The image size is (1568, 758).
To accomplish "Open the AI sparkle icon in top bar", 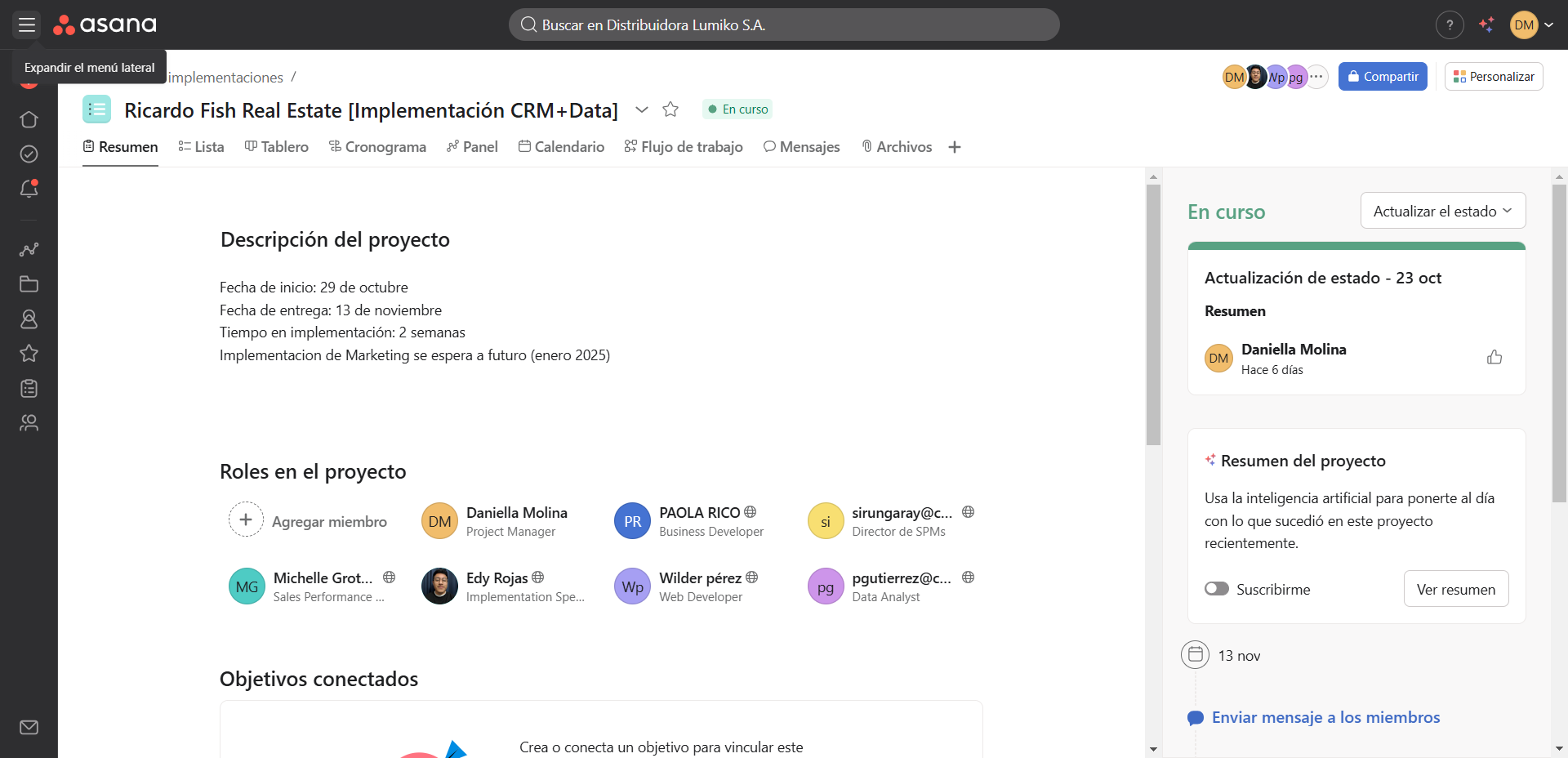I will click(1486, 25).
